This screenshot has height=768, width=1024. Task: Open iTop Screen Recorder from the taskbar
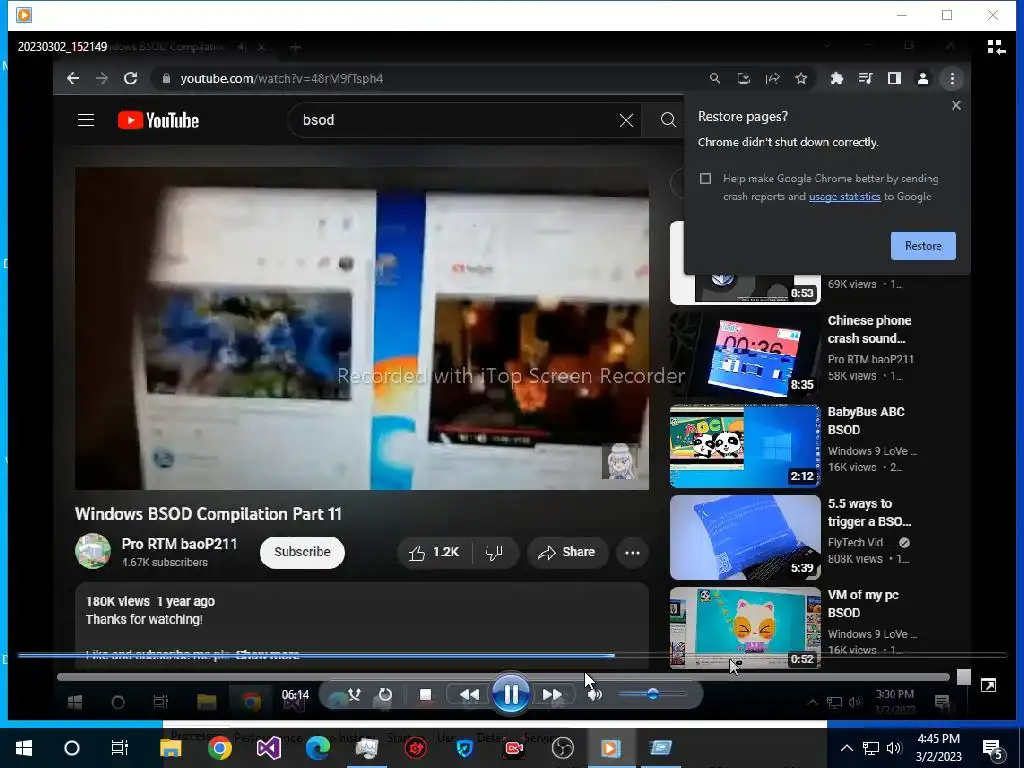click(x=514, y=748)
